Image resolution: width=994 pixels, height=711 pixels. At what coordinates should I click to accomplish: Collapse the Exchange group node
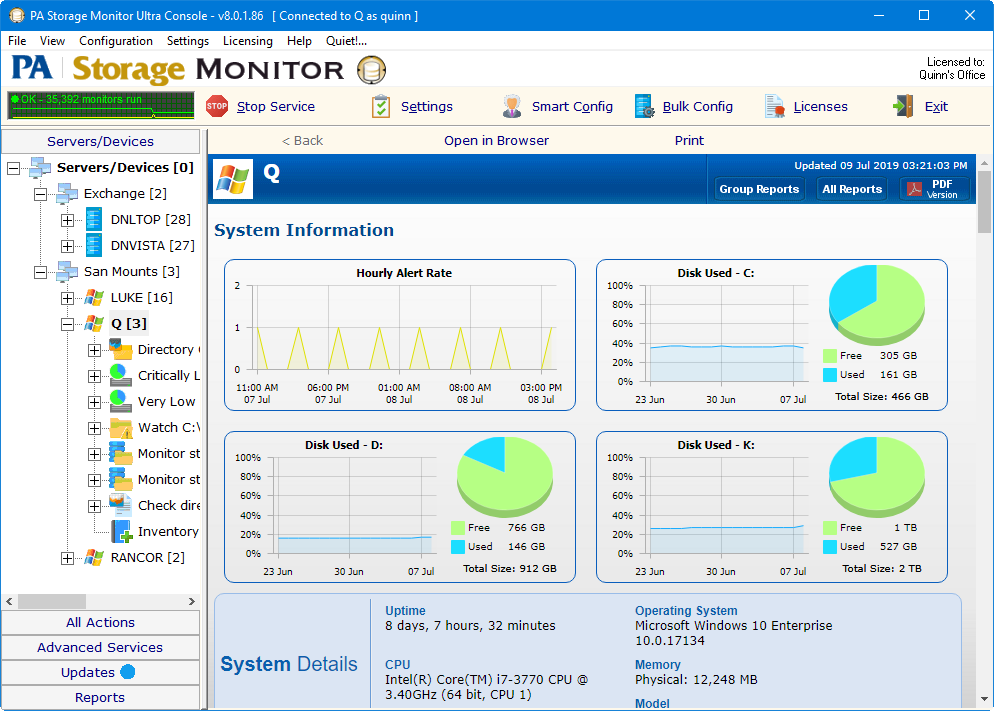click(41, 194)
